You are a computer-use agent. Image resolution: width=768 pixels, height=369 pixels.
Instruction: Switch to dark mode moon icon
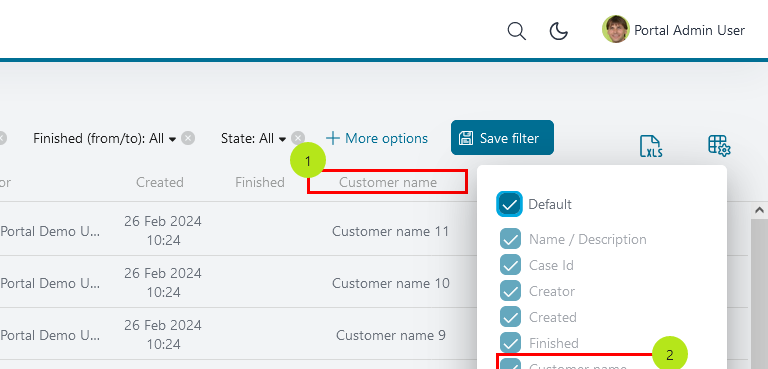point(558,31)
